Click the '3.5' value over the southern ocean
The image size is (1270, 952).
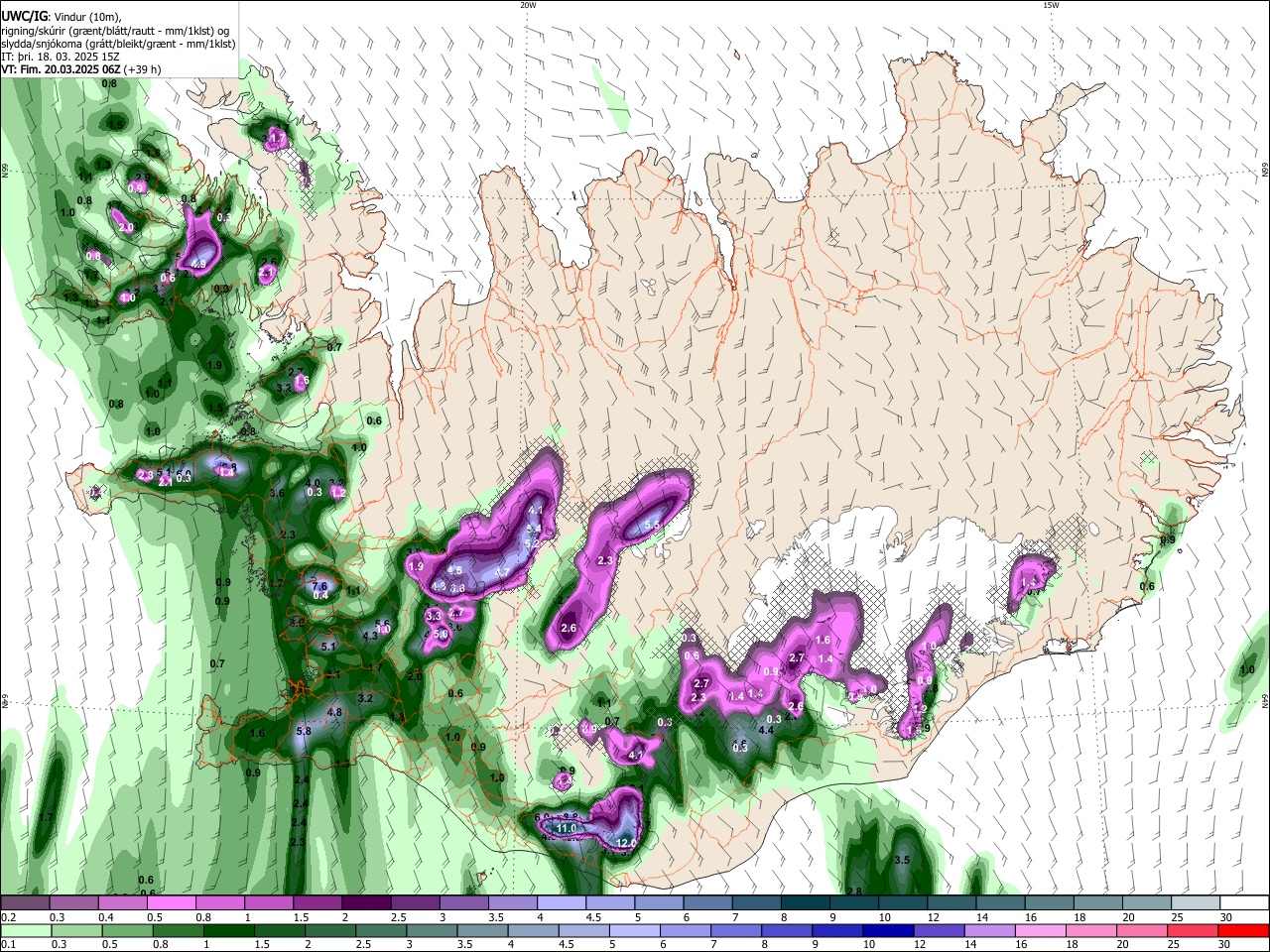tap(902, 861)
